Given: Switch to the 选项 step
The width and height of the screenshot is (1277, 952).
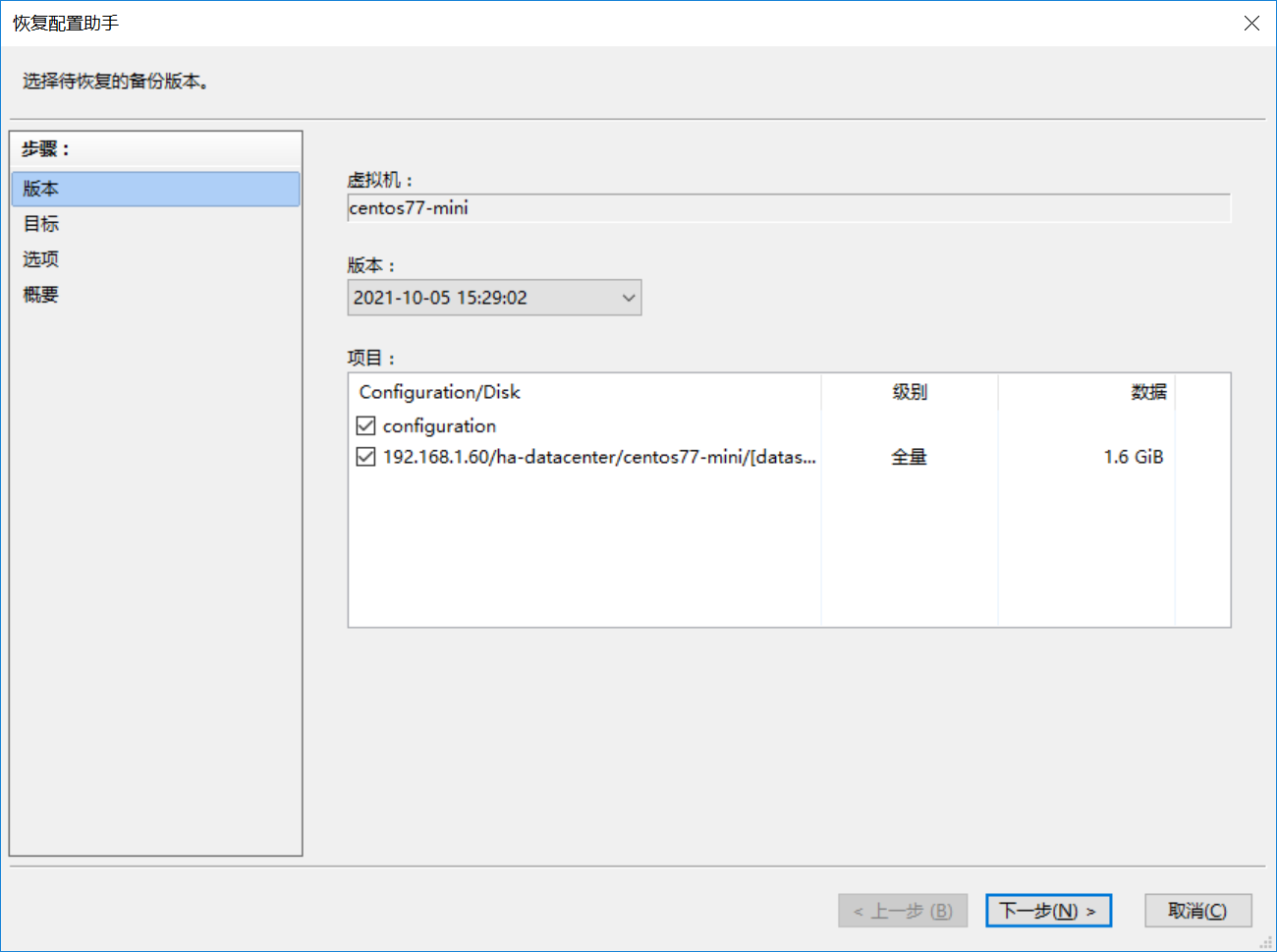Looking at the screenshot, I should pyautogui.click(x=41, y=259).
